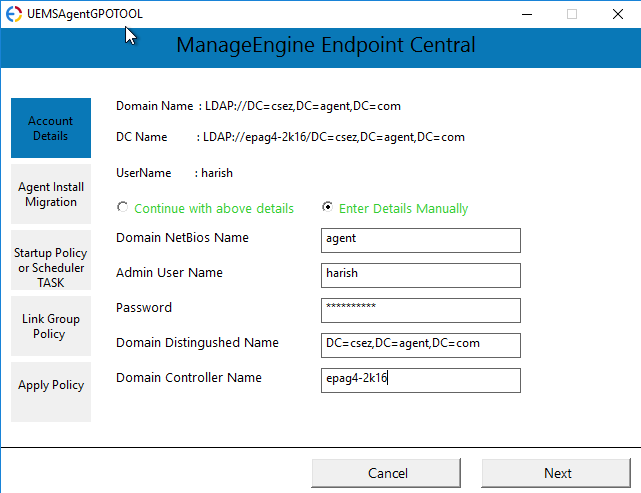Viewport: 641px width, 493px height.
Task: Click the Domain NetBios Name field
Action: tap(421, 240)
